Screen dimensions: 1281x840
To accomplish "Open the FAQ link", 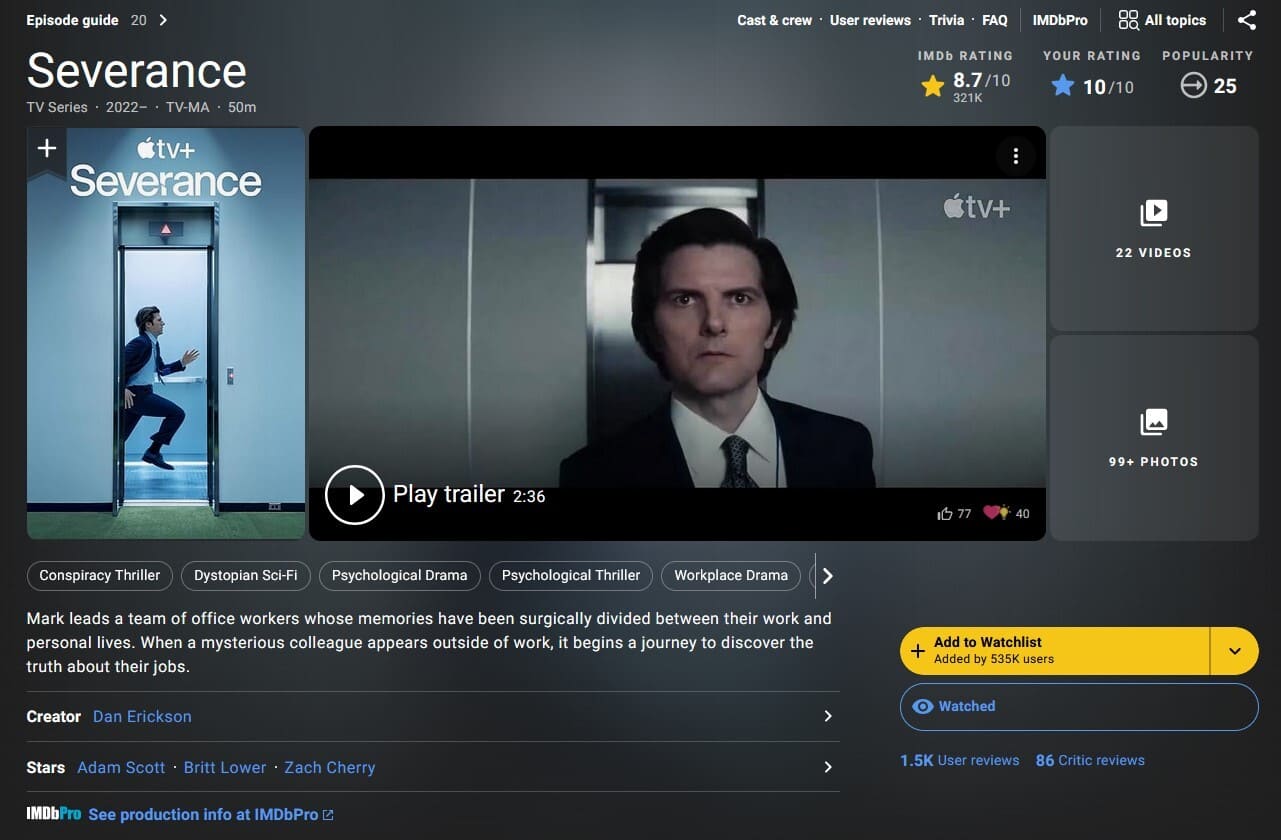I will (x=994, y=20).
